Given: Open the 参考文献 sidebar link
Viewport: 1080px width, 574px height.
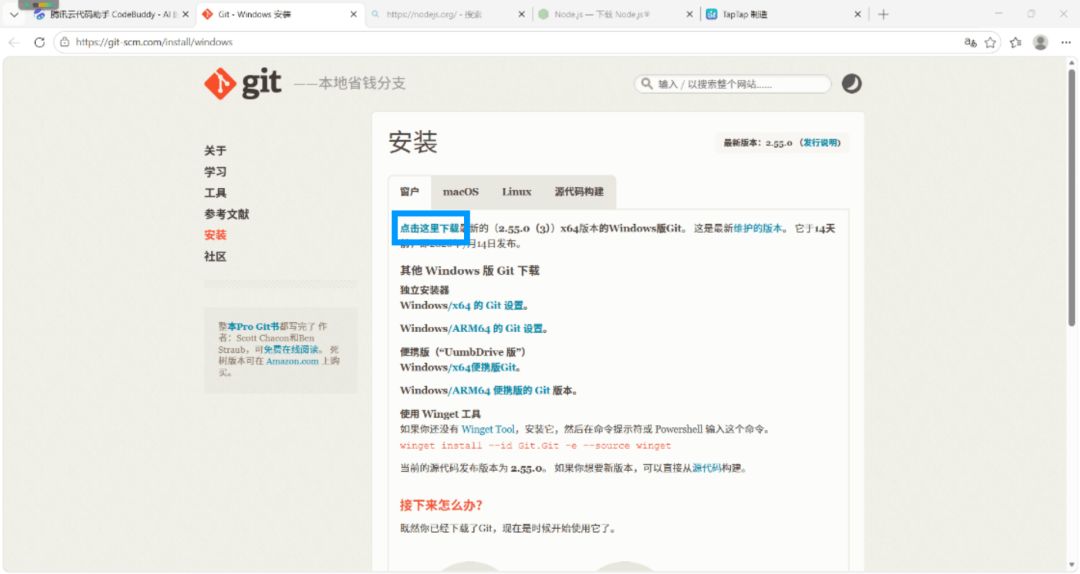Looking at the screenshot, I should (x=227, y=214).
